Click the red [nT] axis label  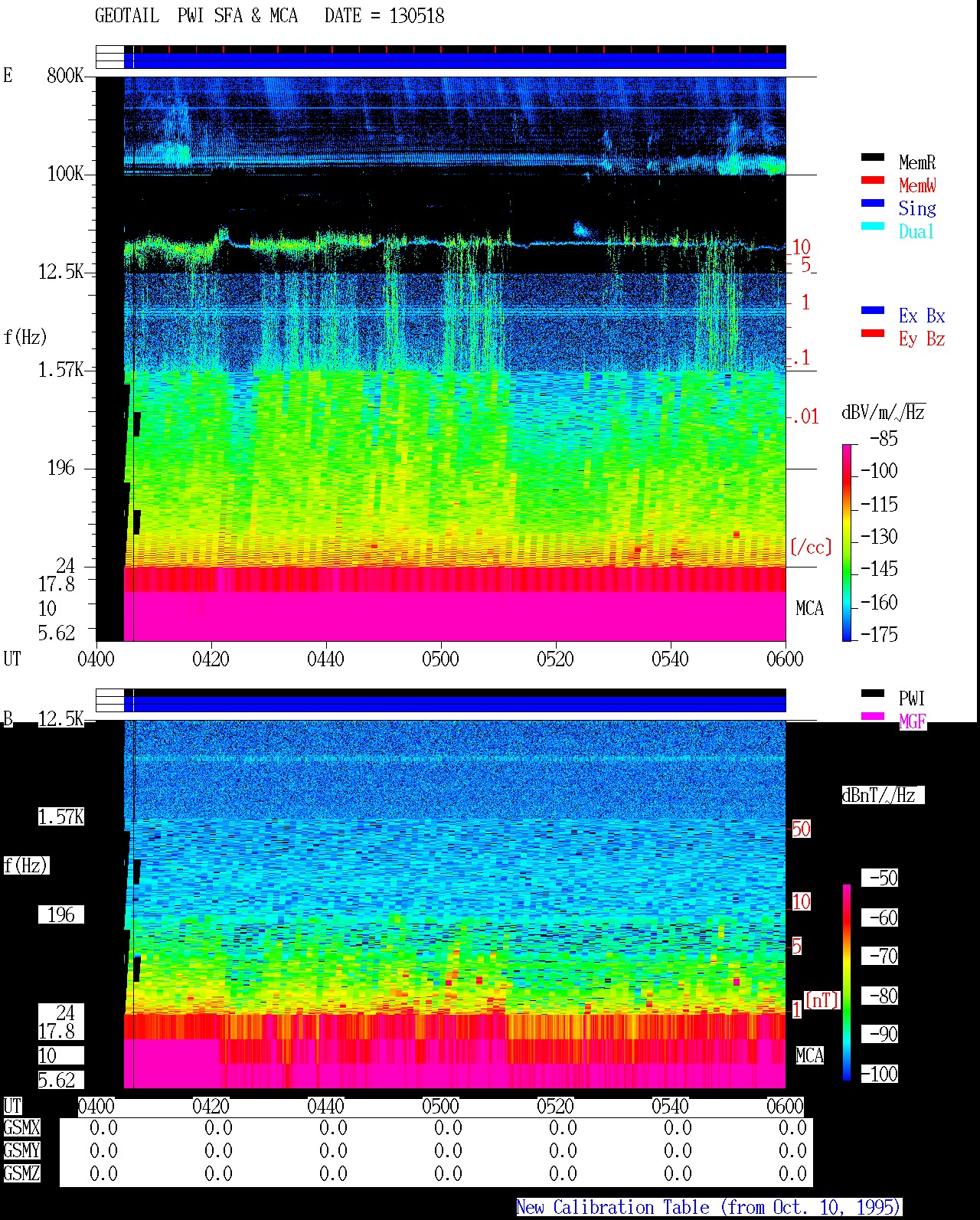(822, 1000)
